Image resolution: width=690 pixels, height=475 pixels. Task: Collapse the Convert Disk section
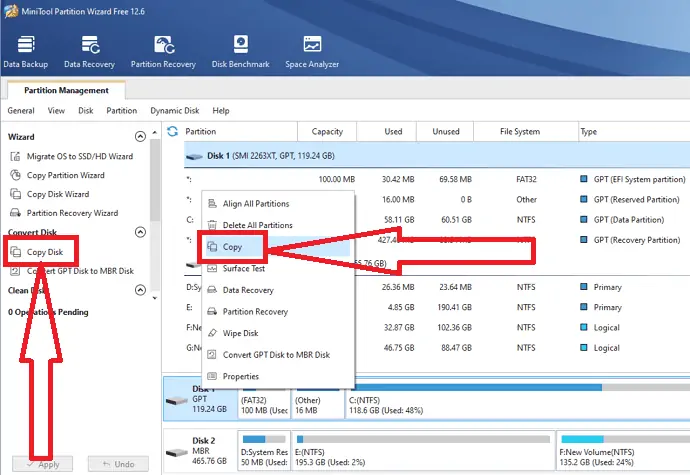point(140,232)
